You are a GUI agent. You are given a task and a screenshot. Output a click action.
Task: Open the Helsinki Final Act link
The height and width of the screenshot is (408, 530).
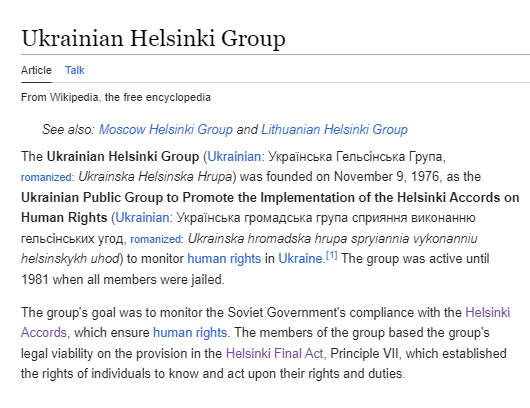point(274,354)
